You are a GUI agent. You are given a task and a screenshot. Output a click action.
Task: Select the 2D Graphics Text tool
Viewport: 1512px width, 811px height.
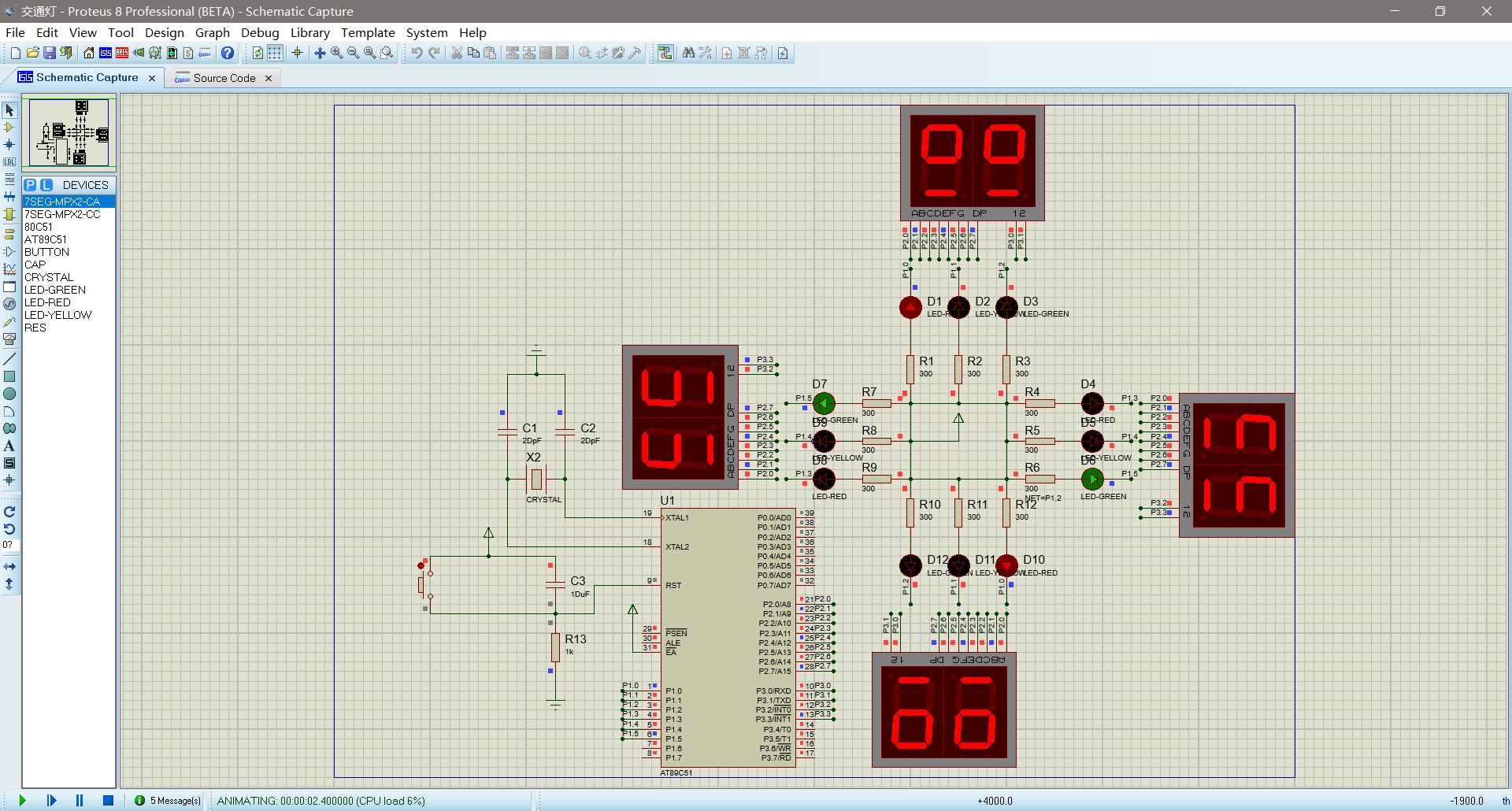9,446
